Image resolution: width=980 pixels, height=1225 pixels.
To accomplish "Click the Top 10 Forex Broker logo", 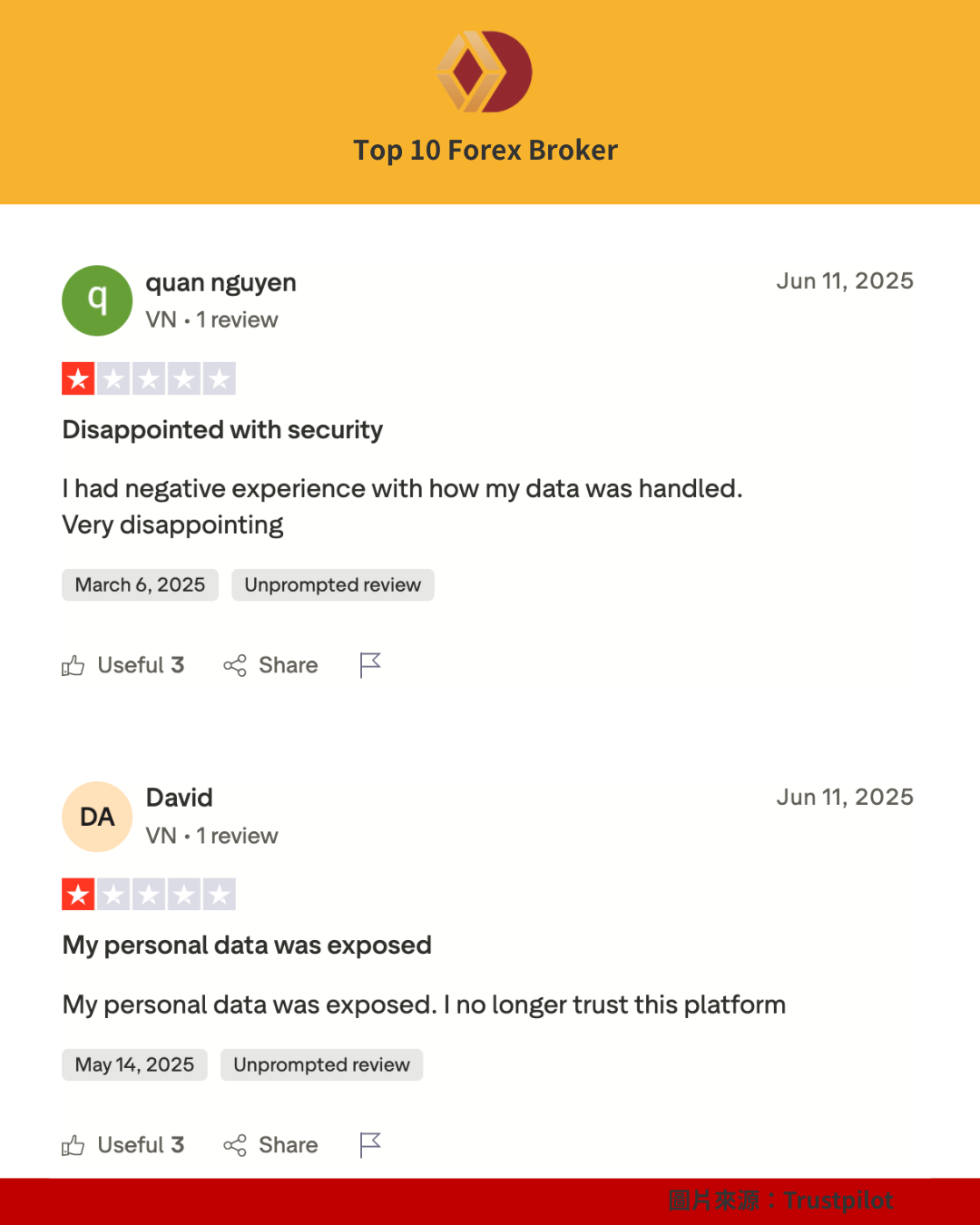I will 485,71.
